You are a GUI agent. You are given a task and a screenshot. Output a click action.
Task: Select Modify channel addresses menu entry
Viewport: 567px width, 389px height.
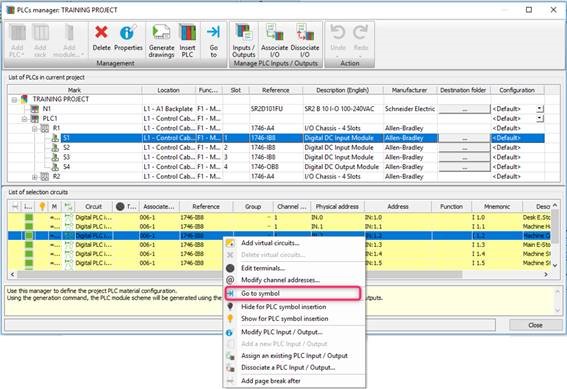tap(280, 280)
